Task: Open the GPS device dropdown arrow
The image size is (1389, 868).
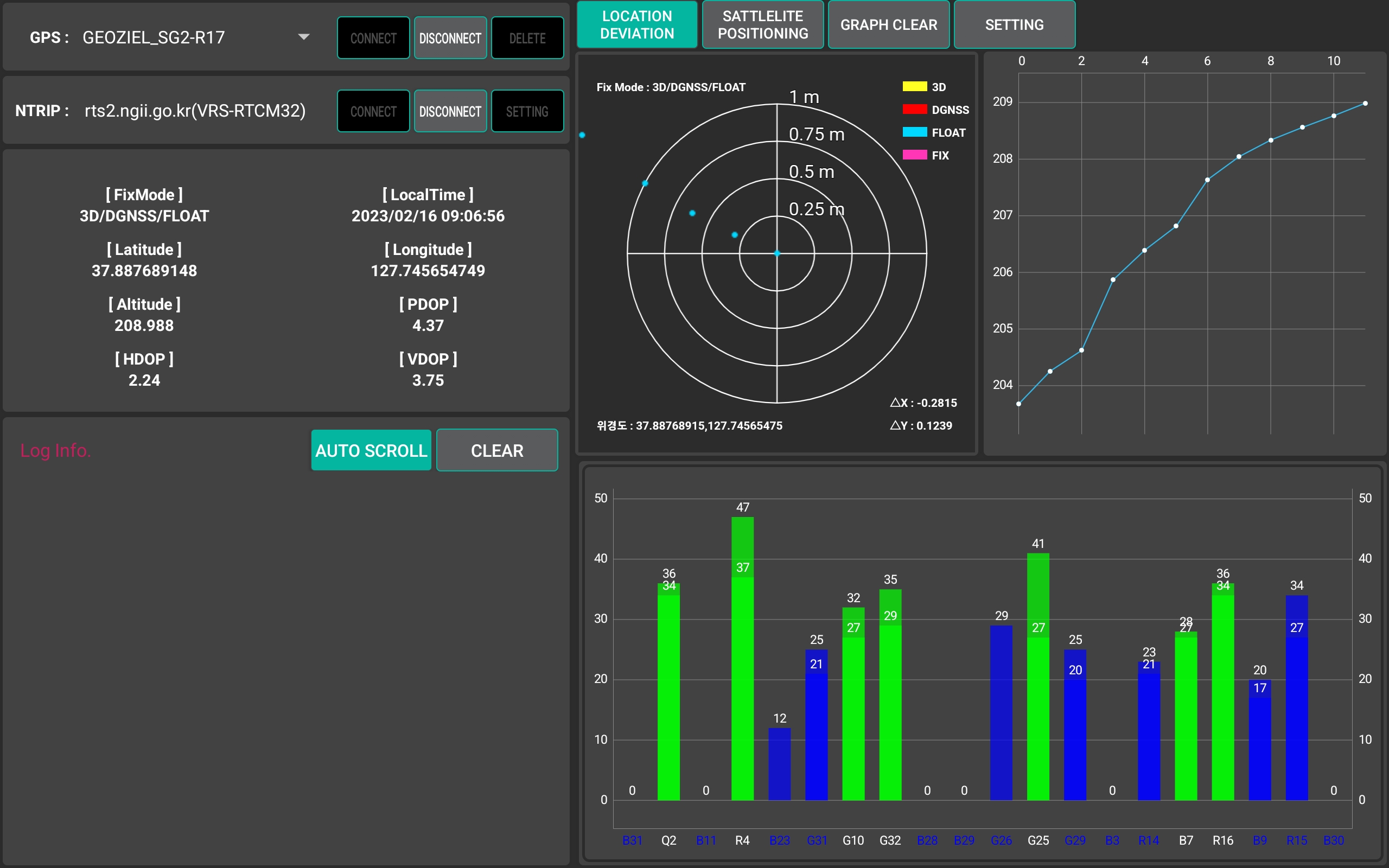Action: point(304,37)
